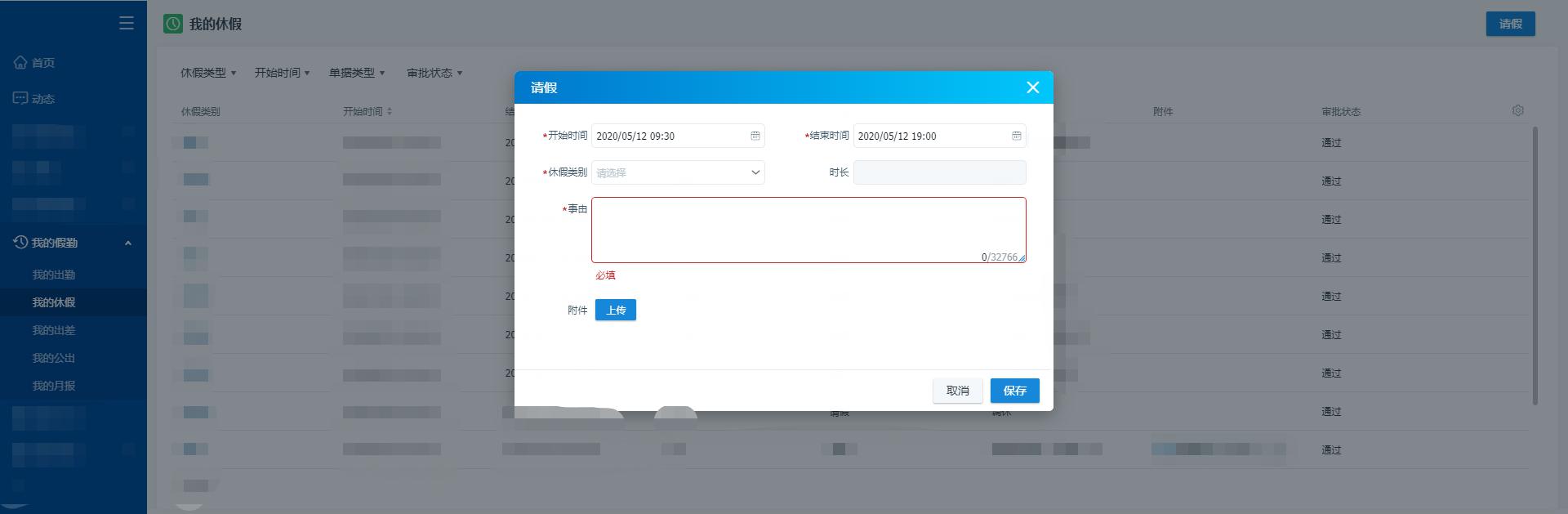
Task: Close the 请假 dialog with X
Action: (x=1033, y=87)
